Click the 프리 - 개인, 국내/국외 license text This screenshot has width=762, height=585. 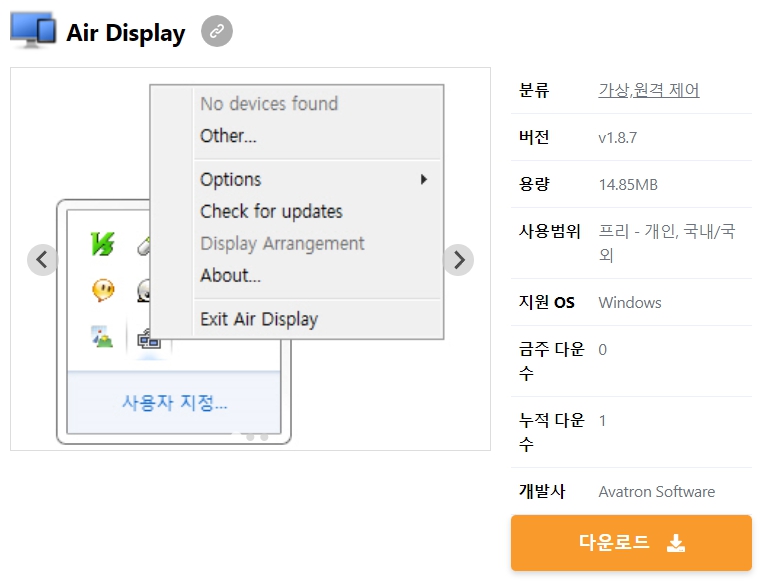coord(667,242)
